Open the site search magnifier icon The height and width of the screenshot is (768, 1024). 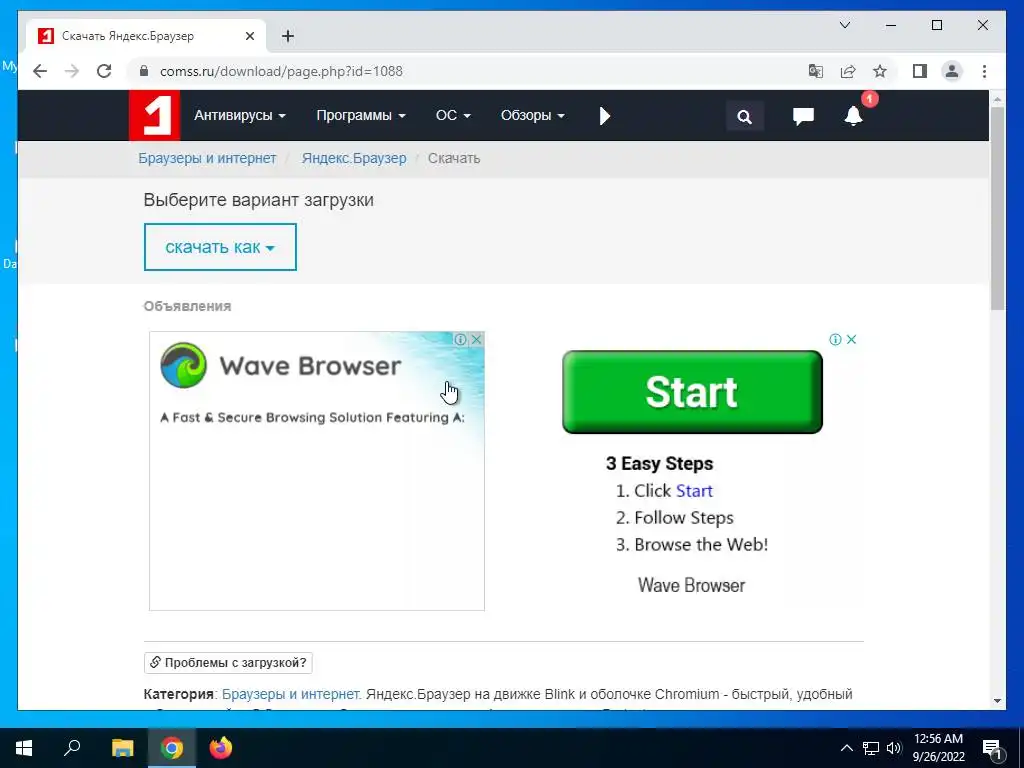(x=744, y=117)
